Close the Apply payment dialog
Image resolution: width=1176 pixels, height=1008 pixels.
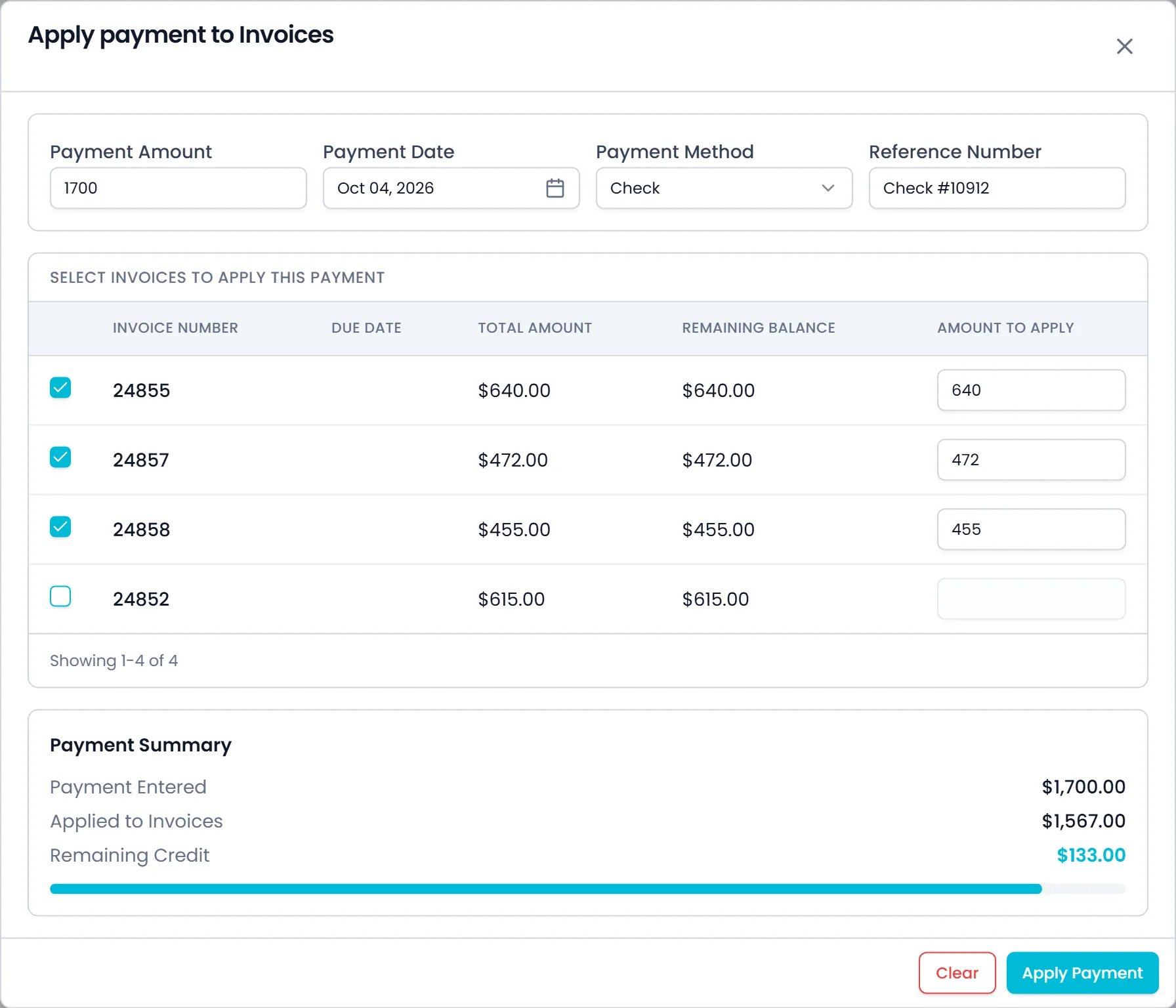(x=1124, y=47)
